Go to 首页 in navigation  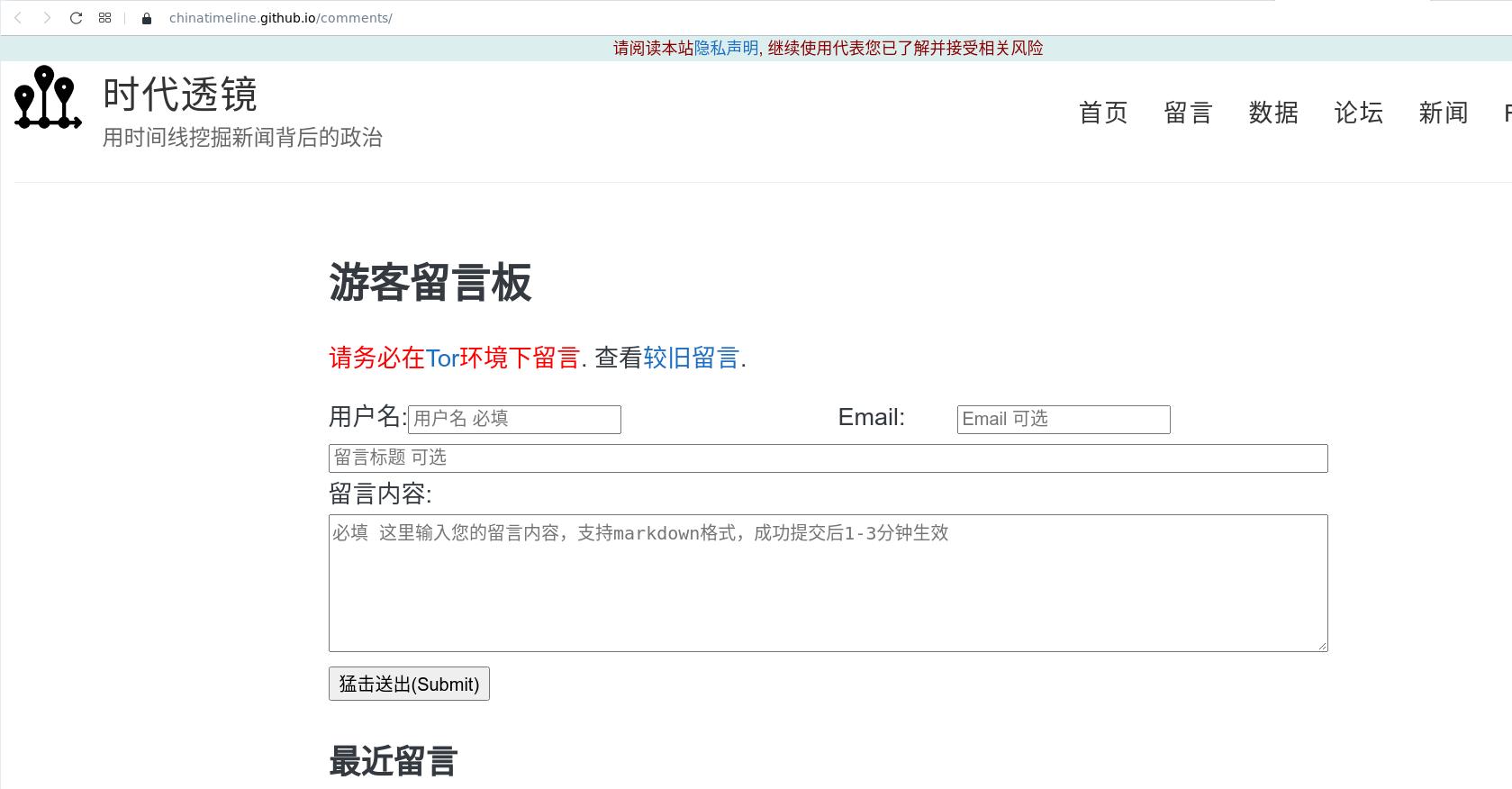pos(1103,113)
